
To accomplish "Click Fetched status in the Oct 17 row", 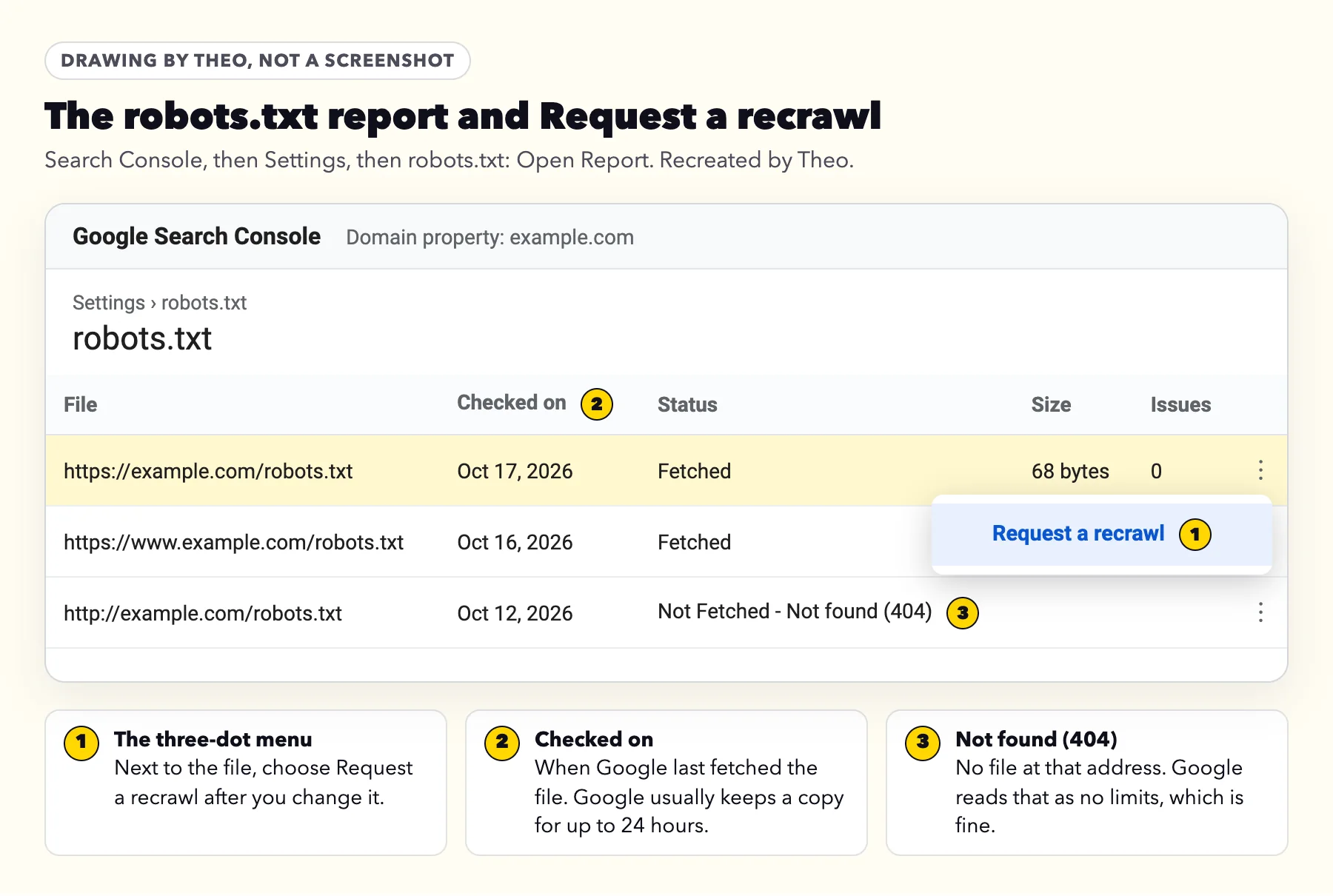I will (694, 471).
